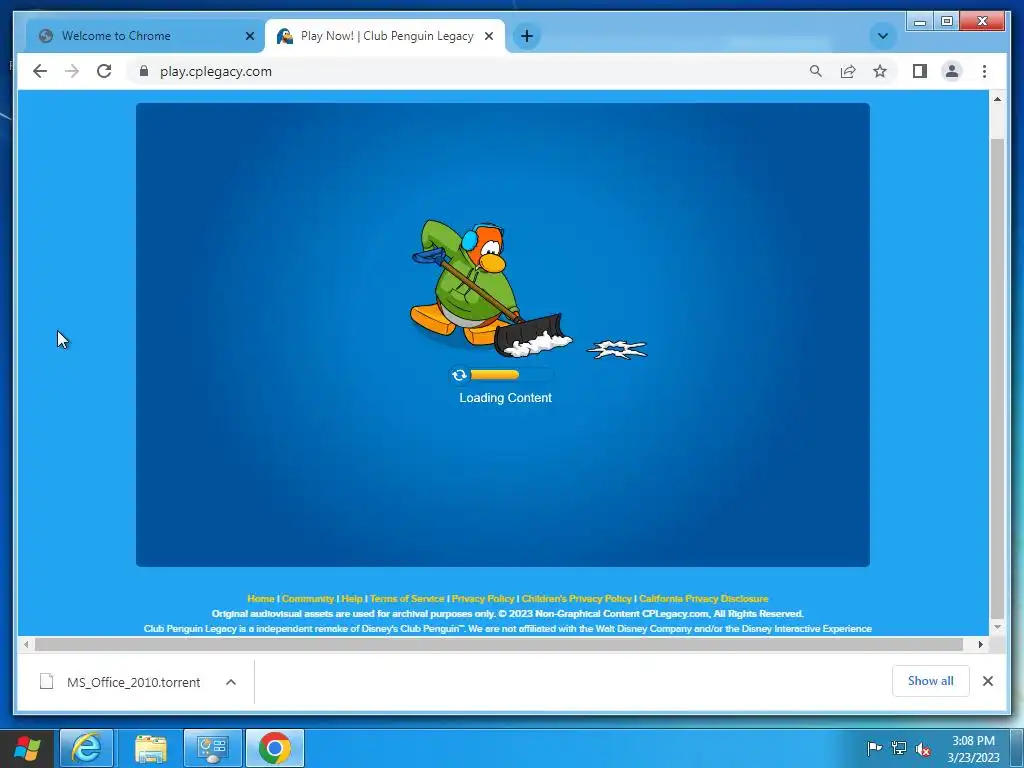
Task: Share this page using the share icon
Action: pos(848,71)
